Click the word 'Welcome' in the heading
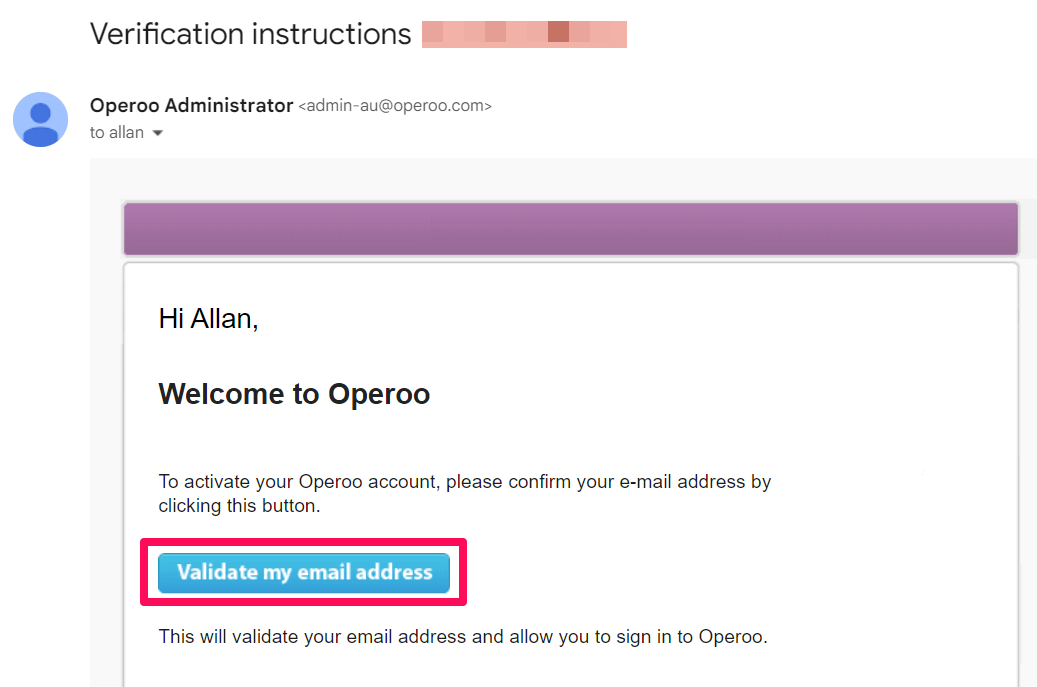1037x687 pixels. tap(221, 394)
